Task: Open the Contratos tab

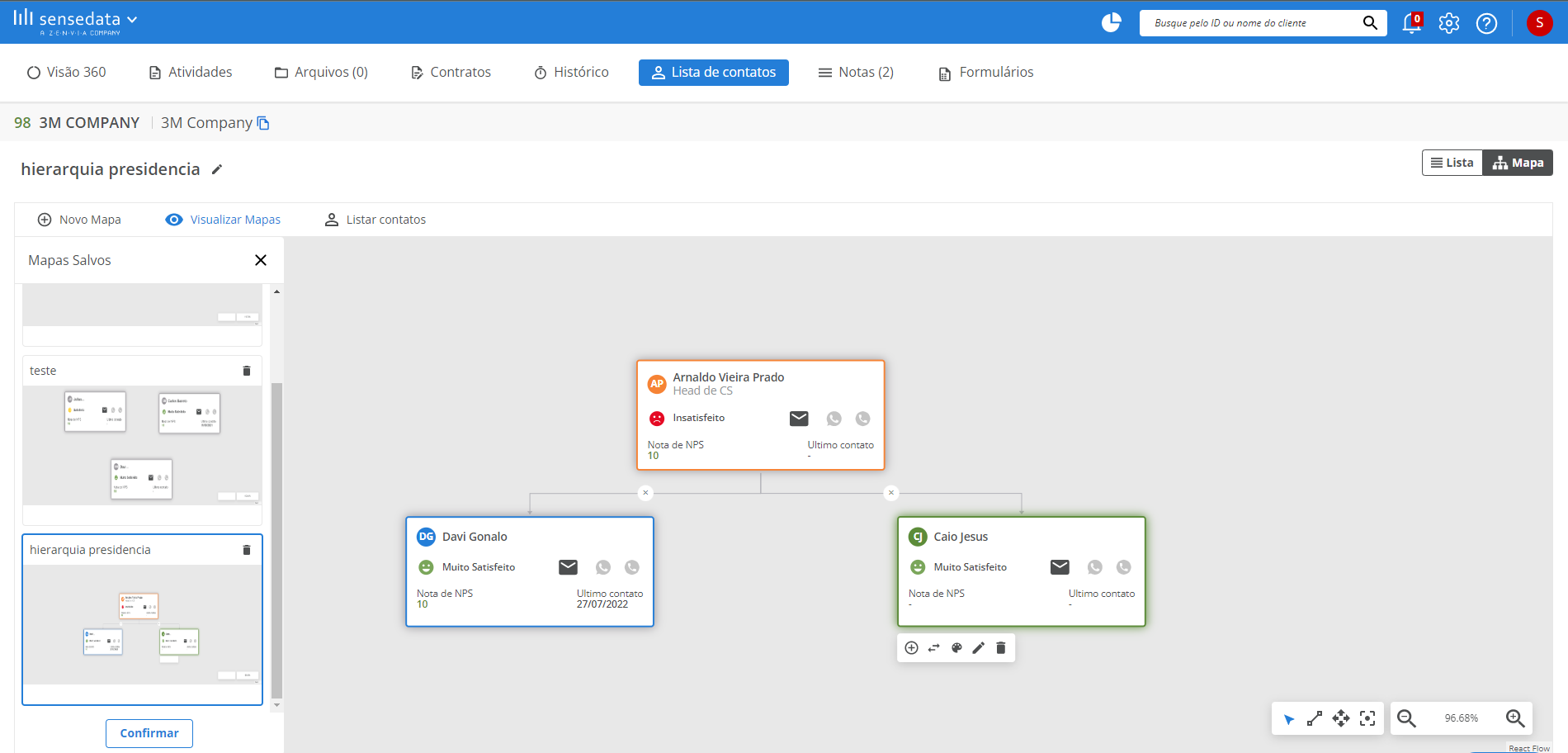Action: tap(451, 73)
